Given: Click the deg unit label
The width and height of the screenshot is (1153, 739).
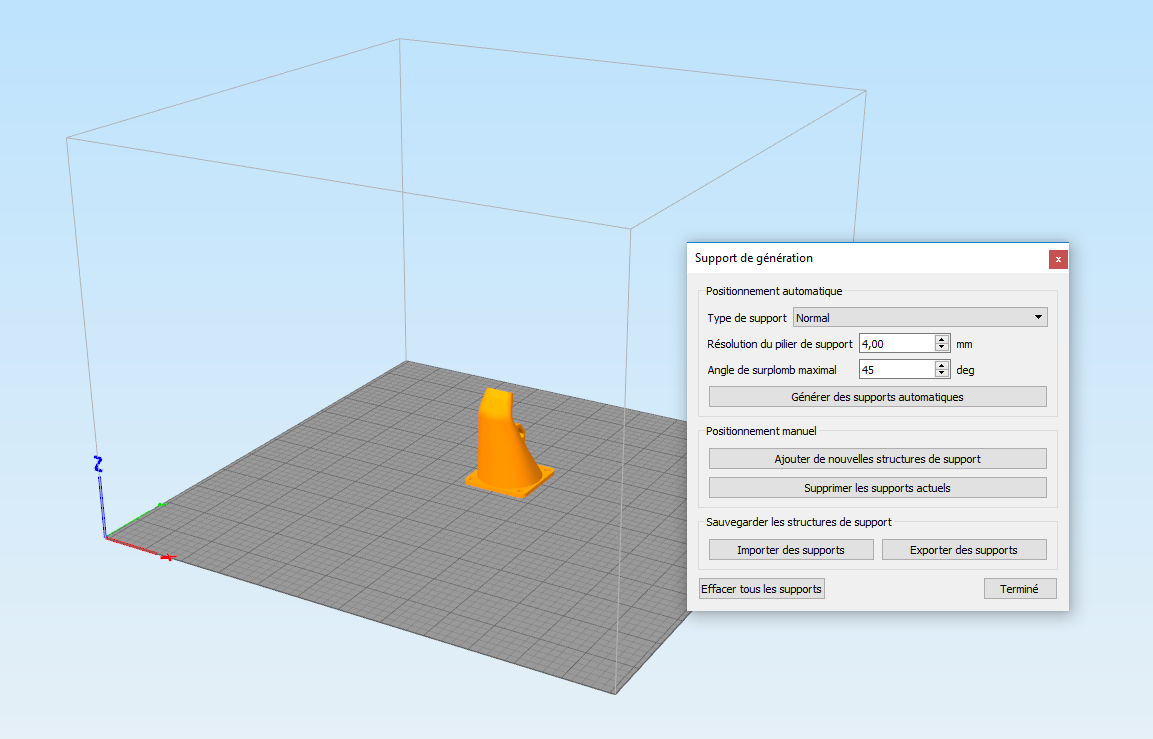Looking at the screenshot, I should click(x=965, y=370).
